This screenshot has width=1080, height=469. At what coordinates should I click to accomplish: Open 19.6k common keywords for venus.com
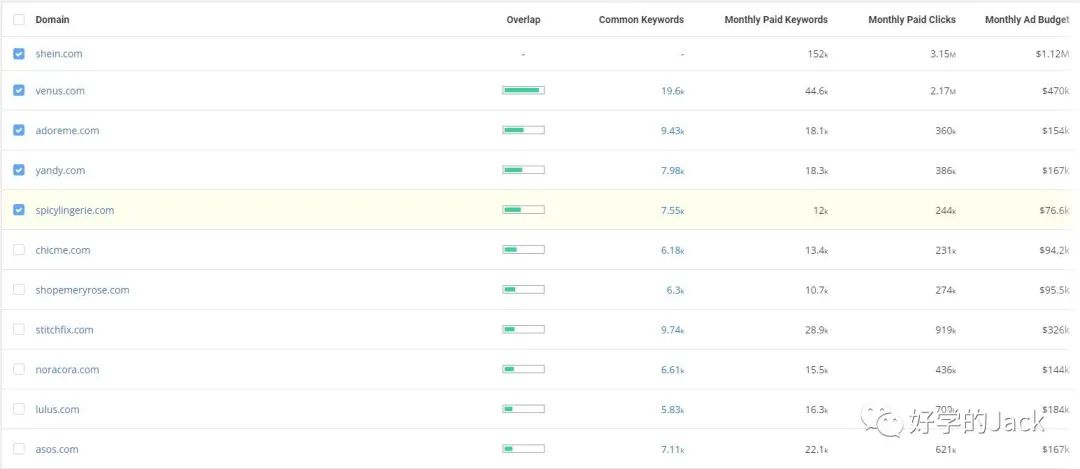(x=672, y=91)
